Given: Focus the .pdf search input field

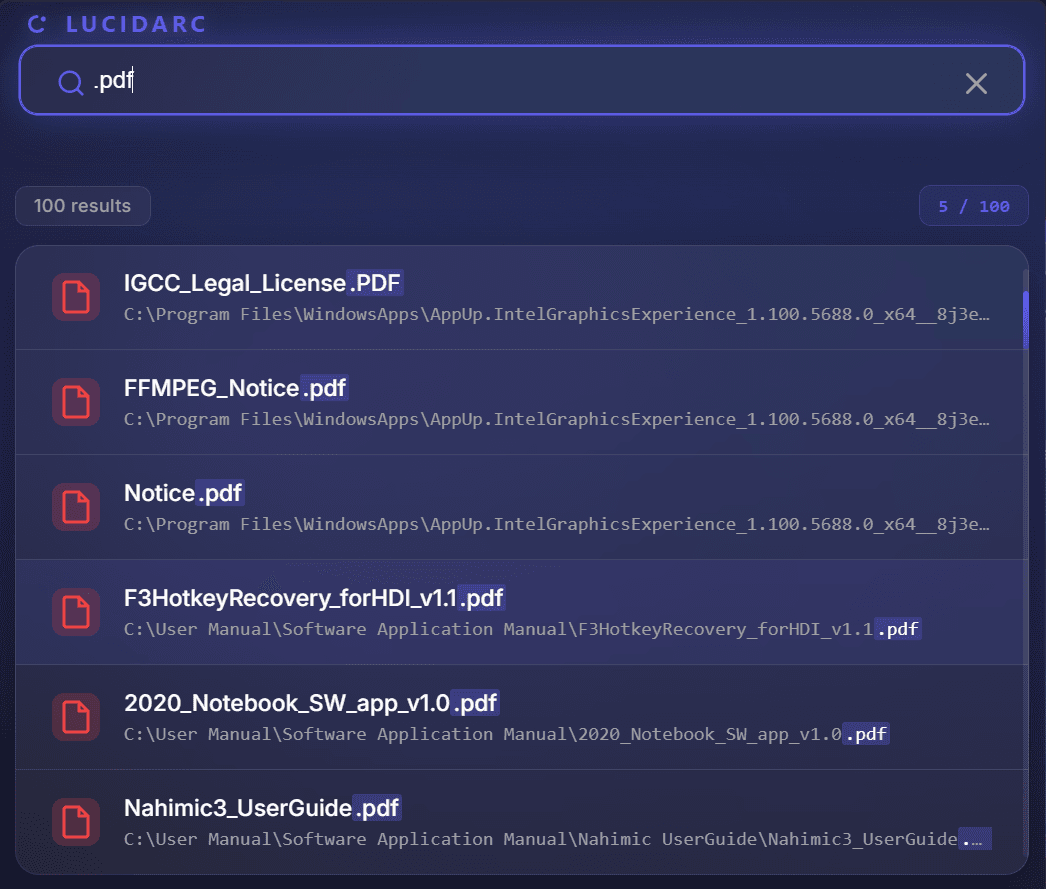Looking at the screenshot, I should 522,81.
